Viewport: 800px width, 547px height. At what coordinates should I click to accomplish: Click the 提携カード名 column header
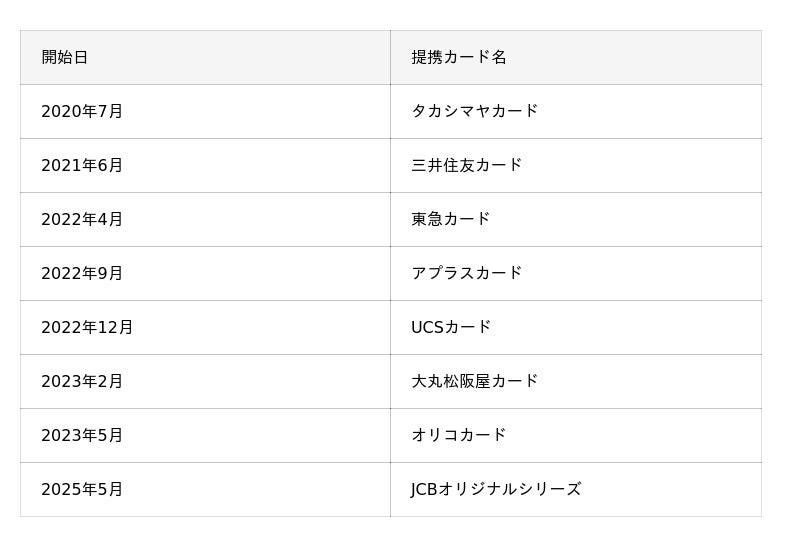coord(459,57)
